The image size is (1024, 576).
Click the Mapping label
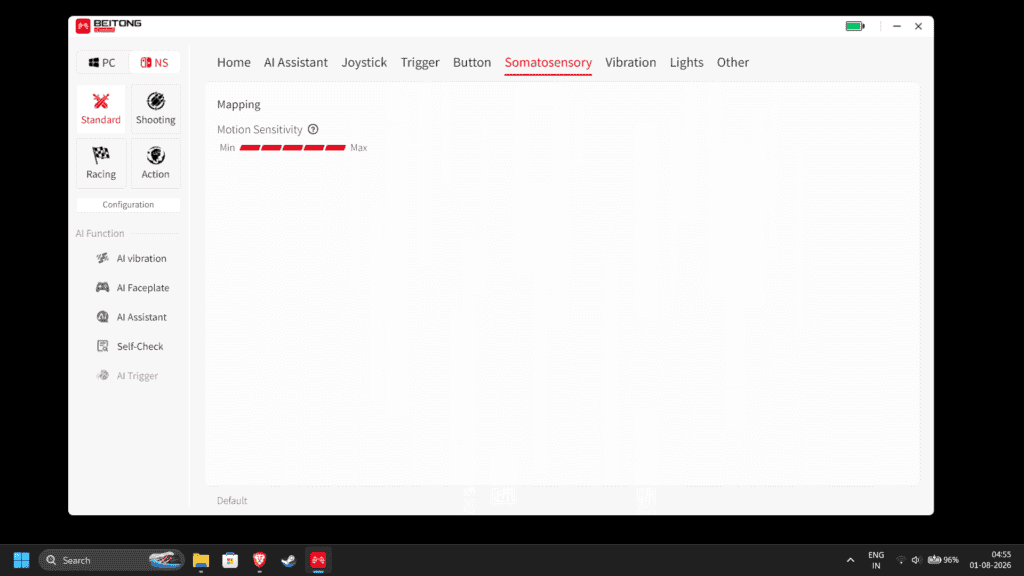238,104
